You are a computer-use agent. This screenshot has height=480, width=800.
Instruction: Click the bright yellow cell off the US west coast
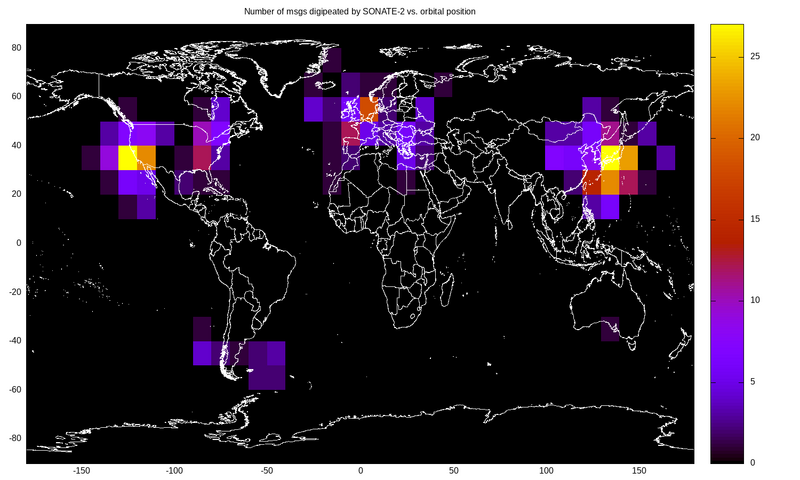click(x=128, y=156)
